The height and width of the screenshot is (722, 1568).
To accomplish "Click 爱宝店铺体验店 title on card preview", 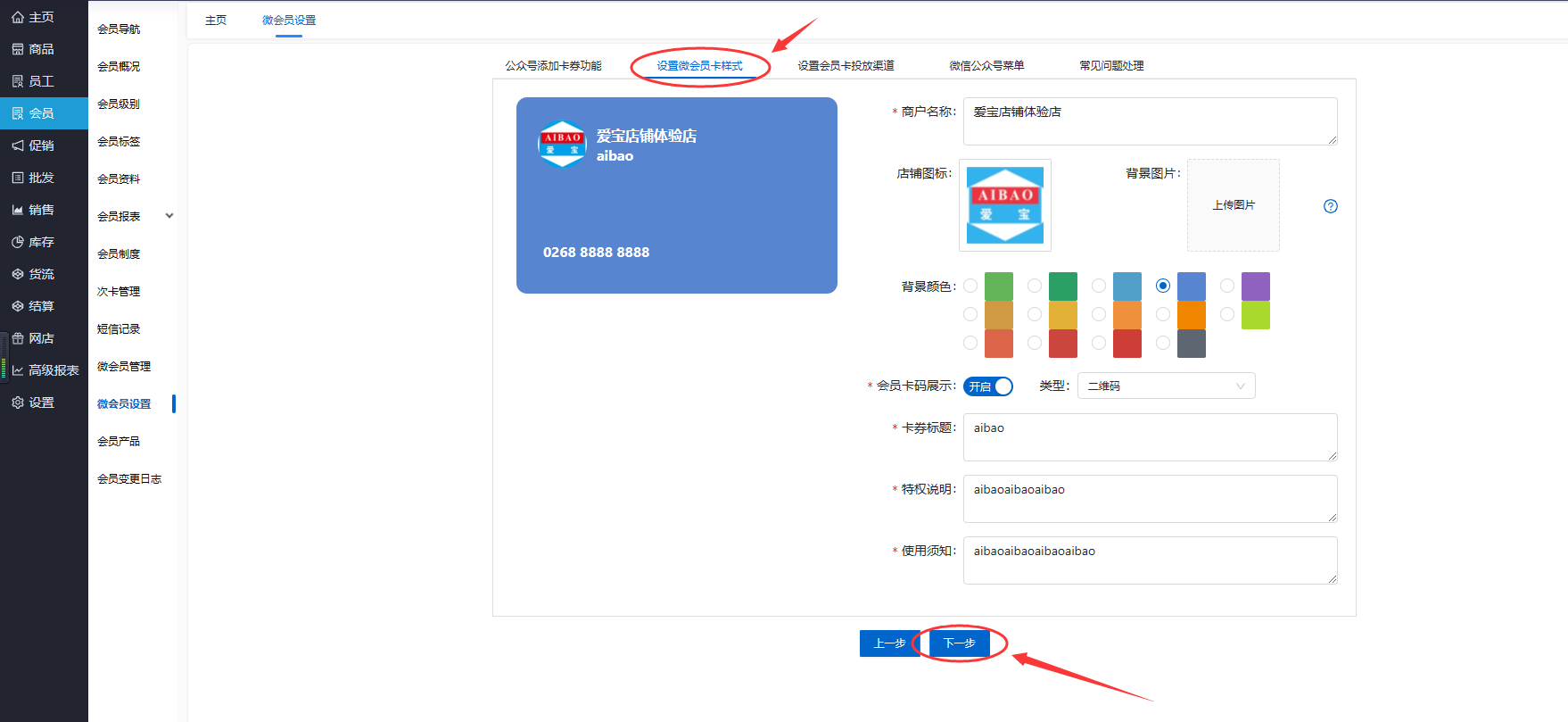I will coord(647,136).
